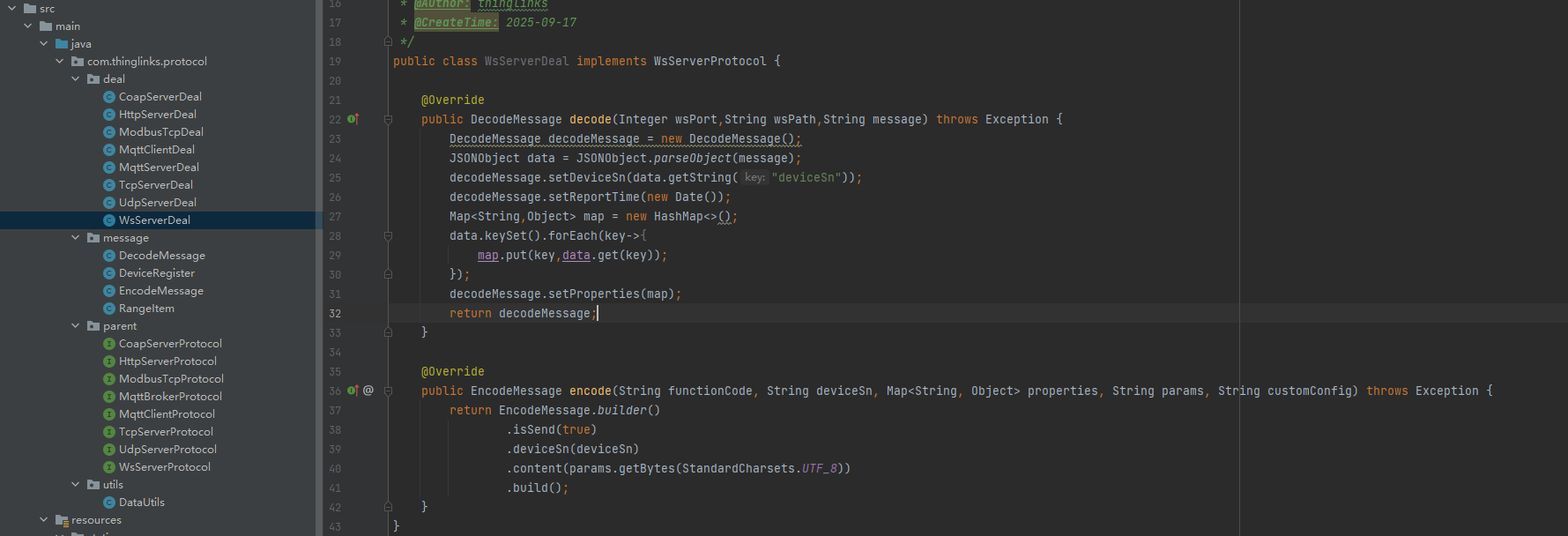The height and width of the screenshot is (536, 1568).
Task: Collapse the deal package in project tree
Action: [x=76, y=79]
